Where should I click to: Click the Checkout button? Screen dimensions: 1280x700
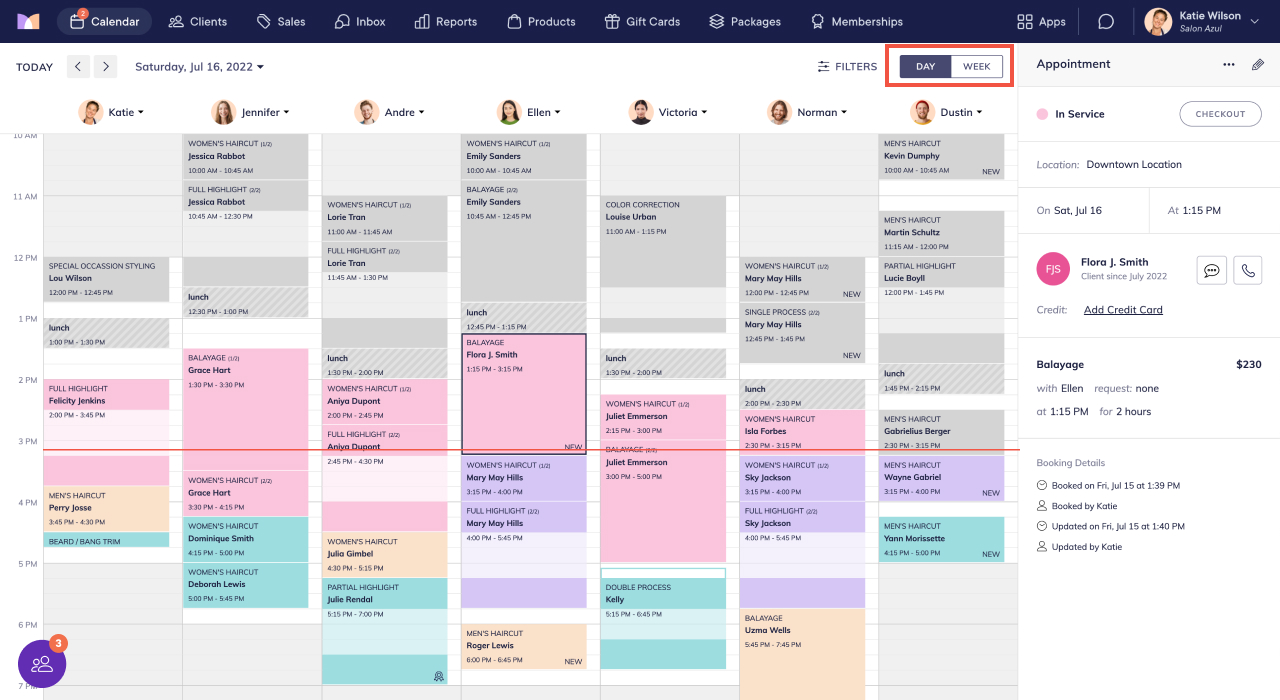click(x=1220, y=114)
